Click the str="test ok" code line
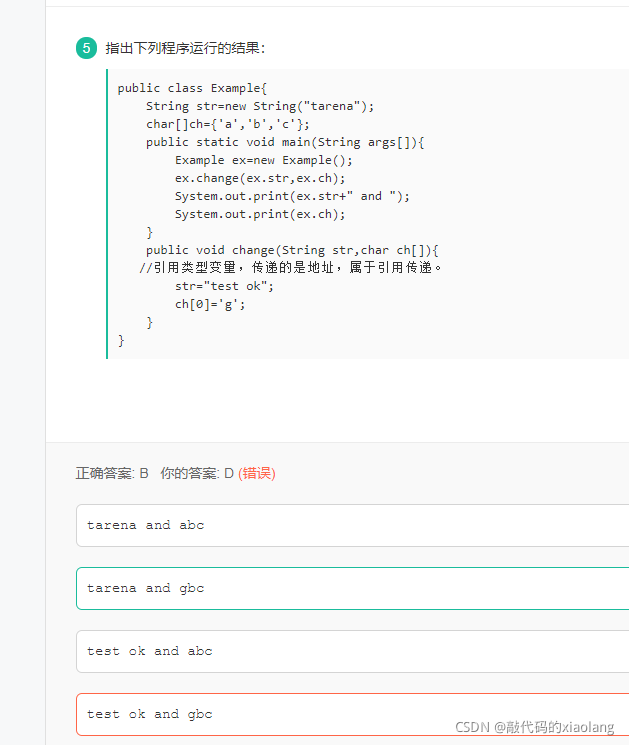The width and height of the screenshot is (629, 745). click(x=224, y=286)
